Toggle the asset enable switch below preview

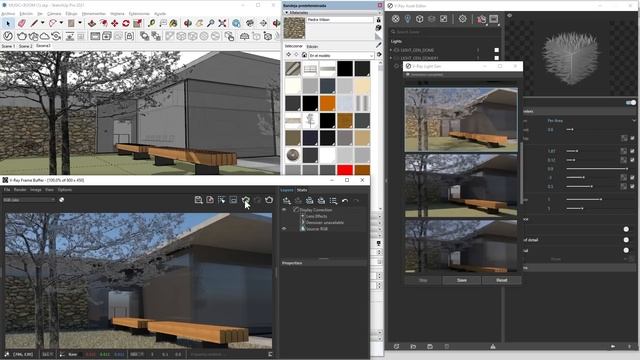(631, 102)
